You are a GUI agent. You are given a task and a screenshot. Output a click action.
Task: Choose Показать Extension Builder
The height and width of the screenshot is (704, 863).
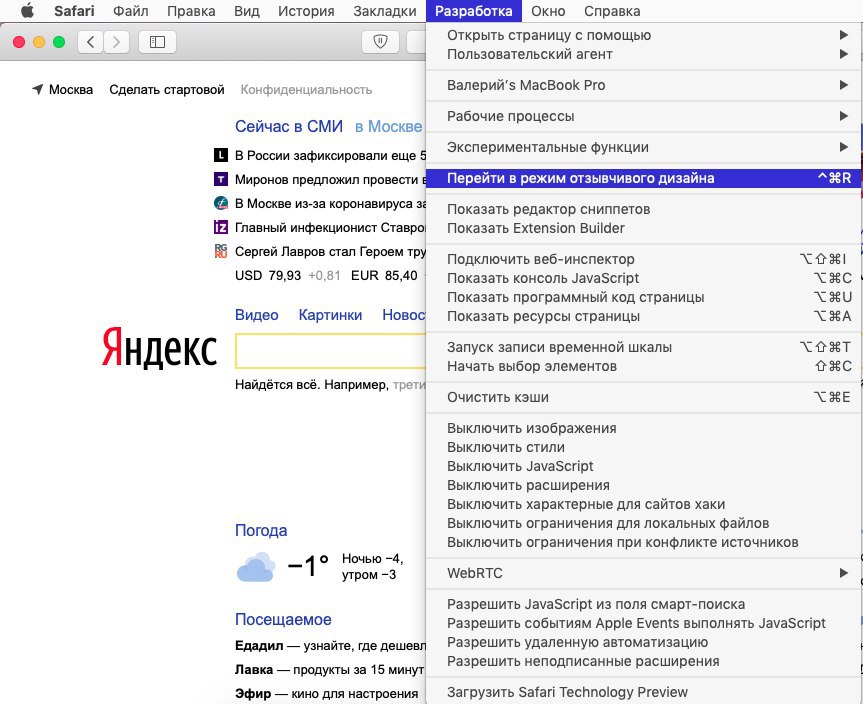(643, 228)
